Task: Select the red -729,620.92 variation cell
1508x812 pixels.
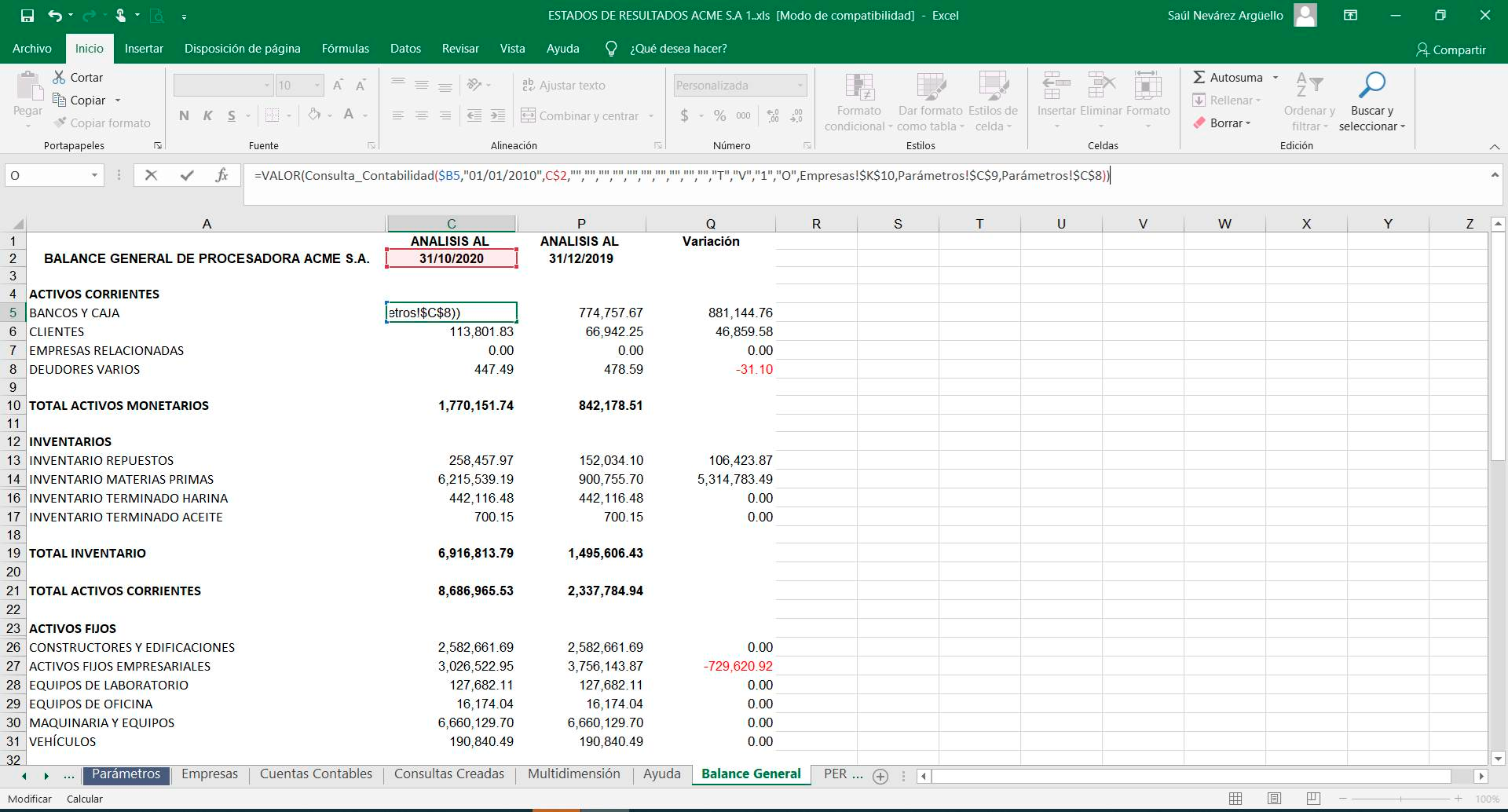Action: (x=711, y=666)
